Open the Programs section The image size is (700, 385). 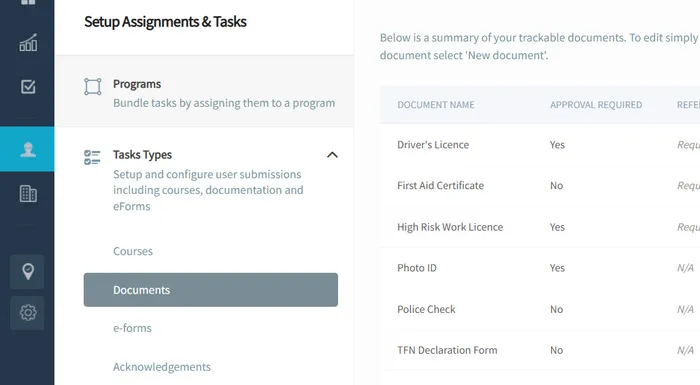[204, 92]
